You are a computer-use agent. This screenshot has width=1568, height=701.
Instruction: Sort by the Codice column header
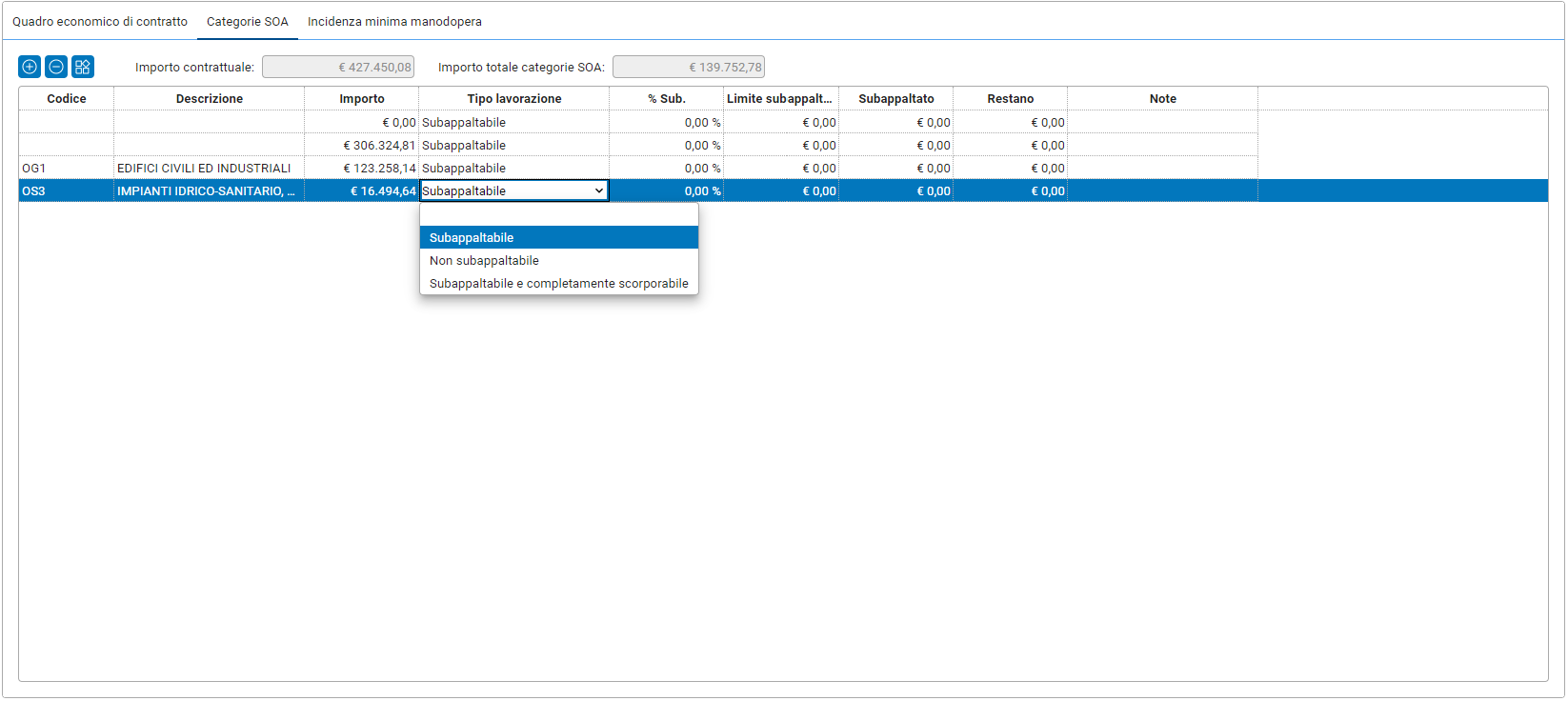pos(67,99)
